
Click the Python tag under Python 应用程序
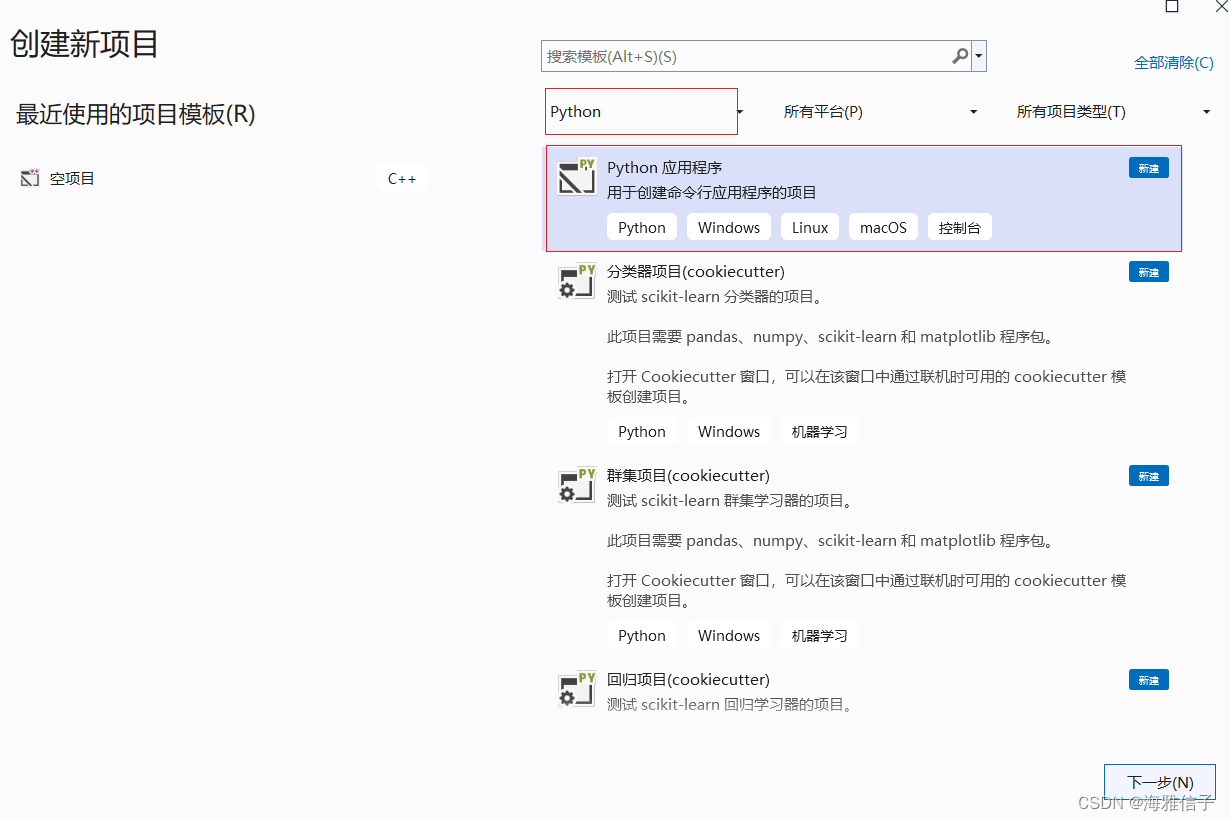click(x=642, y=227)
